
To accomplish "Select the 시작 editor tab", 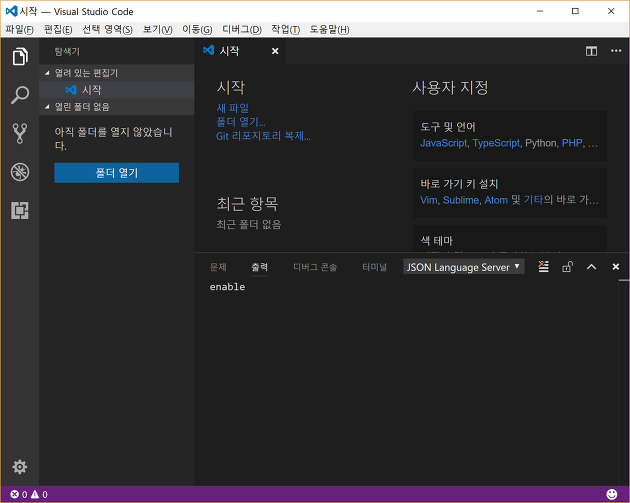I will [x=240, y=51].
